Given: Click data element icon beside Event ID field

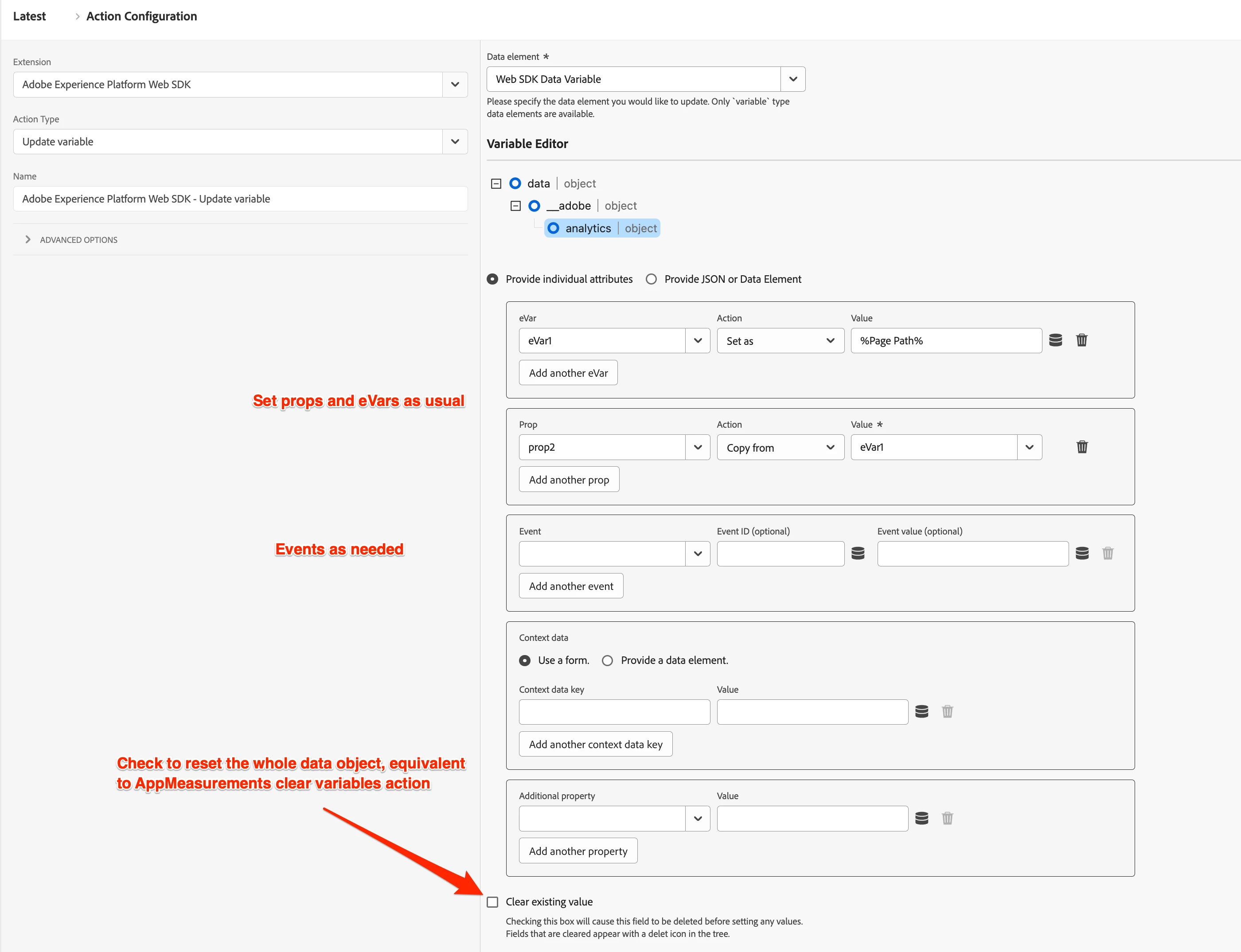Looking at the screenshot, I should pos(858,554).
